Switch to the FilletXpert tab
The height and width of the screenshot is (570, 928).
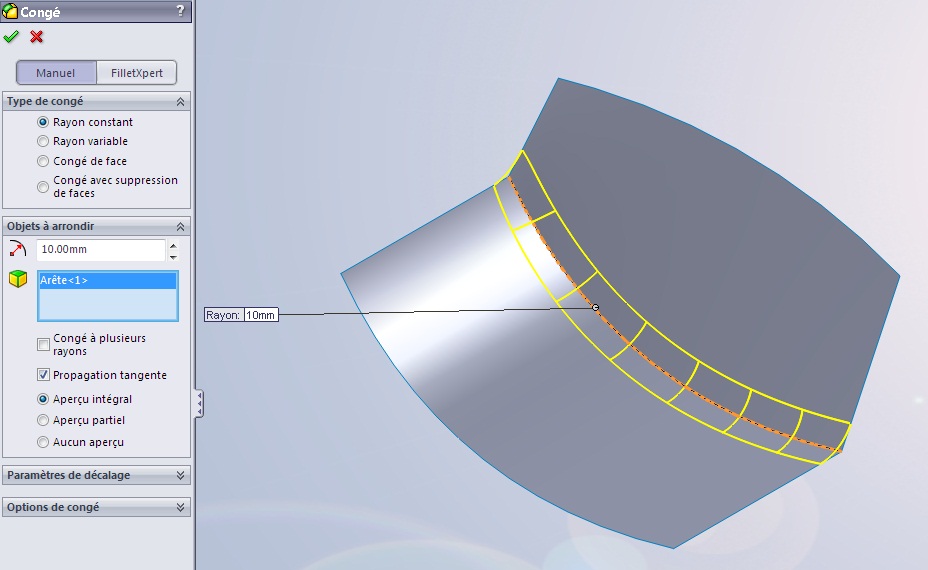click(137, 73)
